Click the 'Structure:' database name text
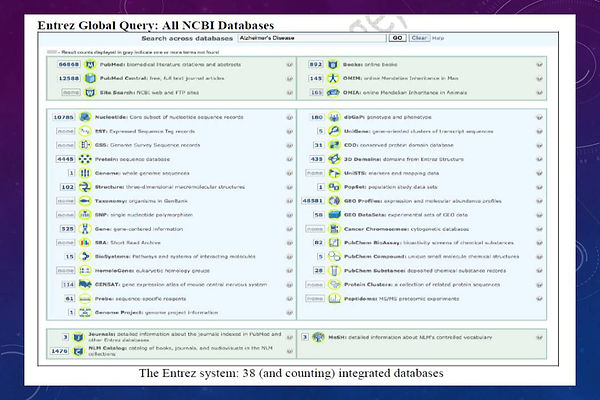The height and width of the screenshot is (400, 600). [109, 187]
